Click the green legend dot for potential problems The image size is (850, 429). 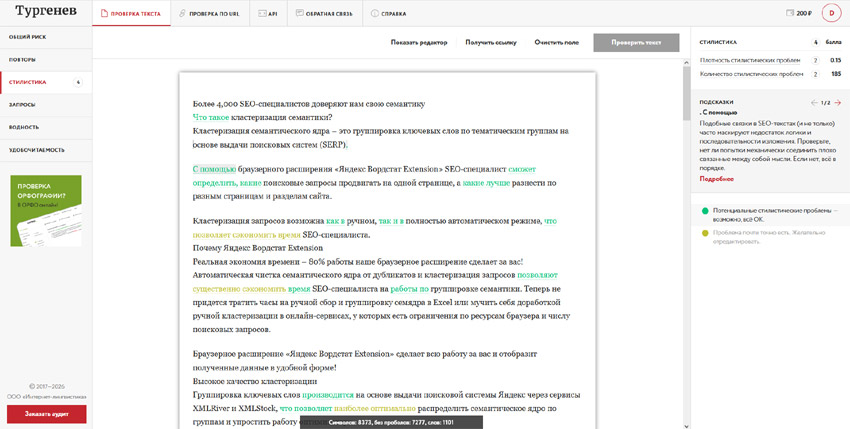(x=705, y=211)
